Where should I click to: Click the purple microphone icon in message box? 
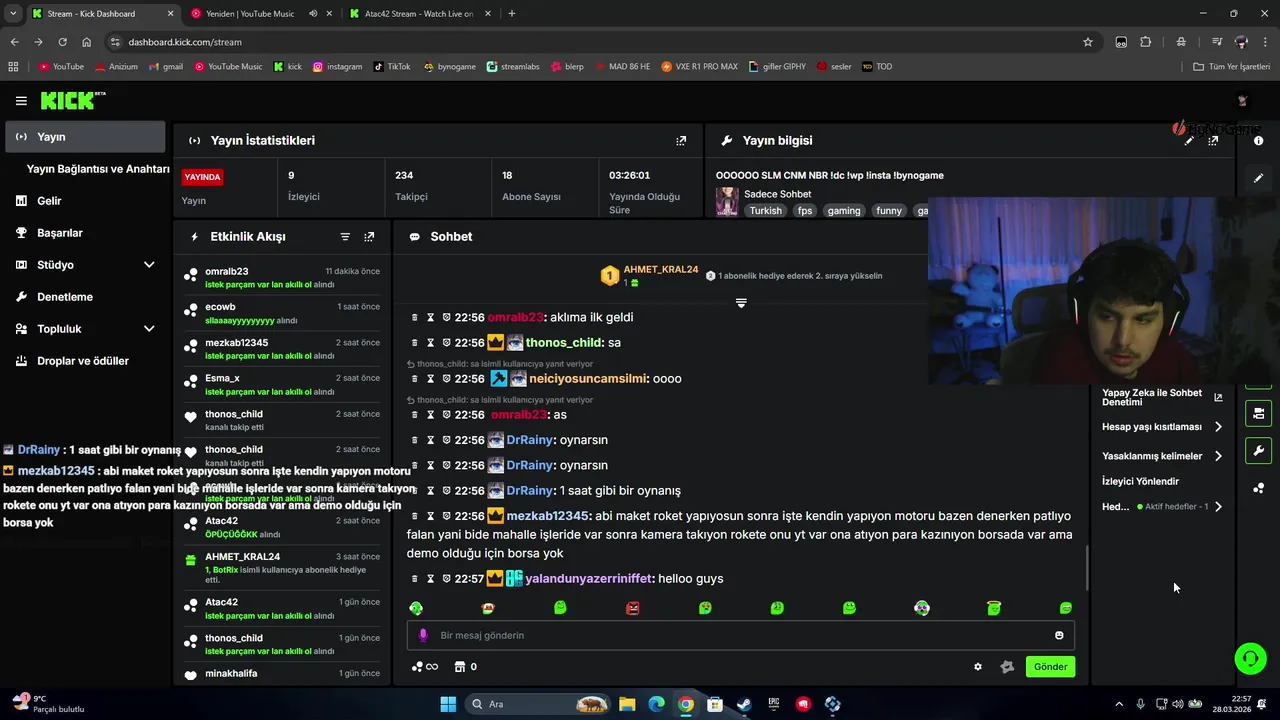[423, 635]
